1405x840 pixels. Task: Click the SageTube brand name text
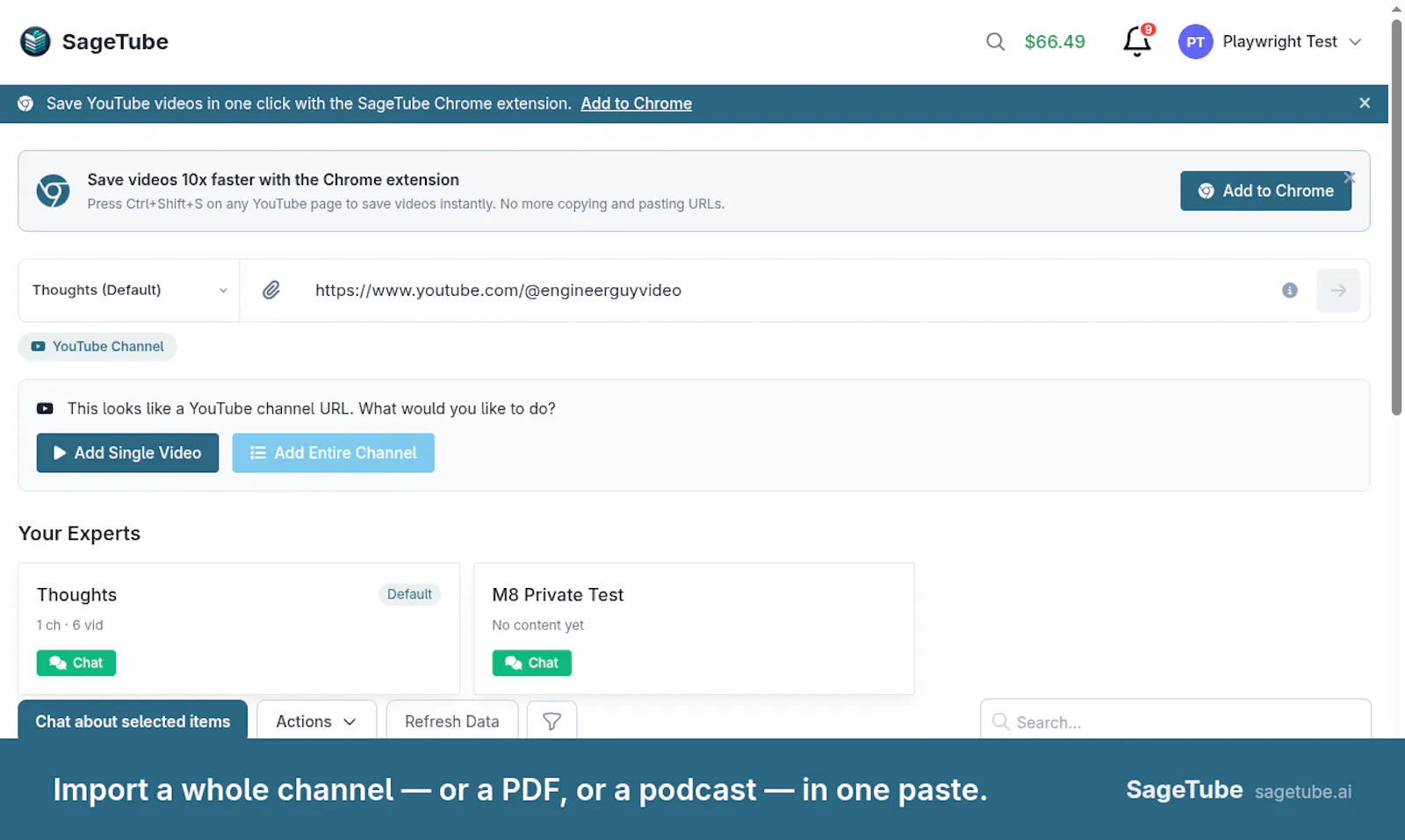(x=115, y=41)
